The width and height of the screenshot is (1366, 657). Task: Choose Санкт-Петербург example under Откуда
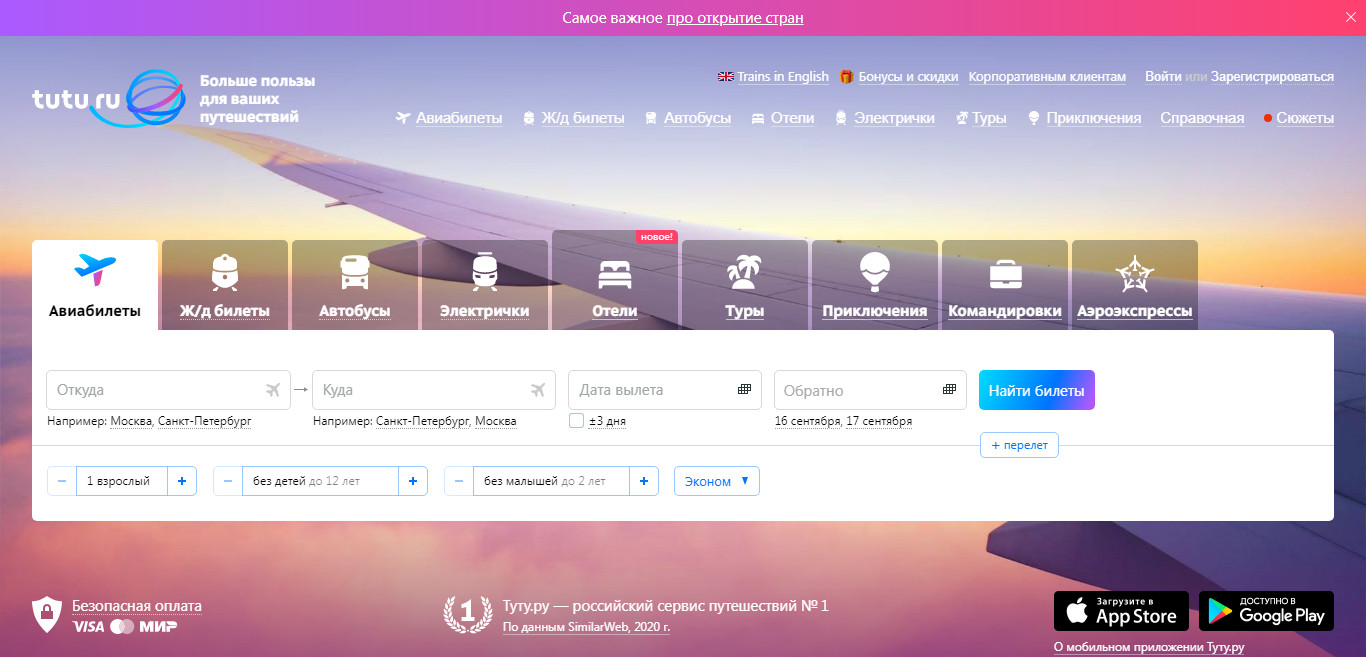(x=205, y=421)
